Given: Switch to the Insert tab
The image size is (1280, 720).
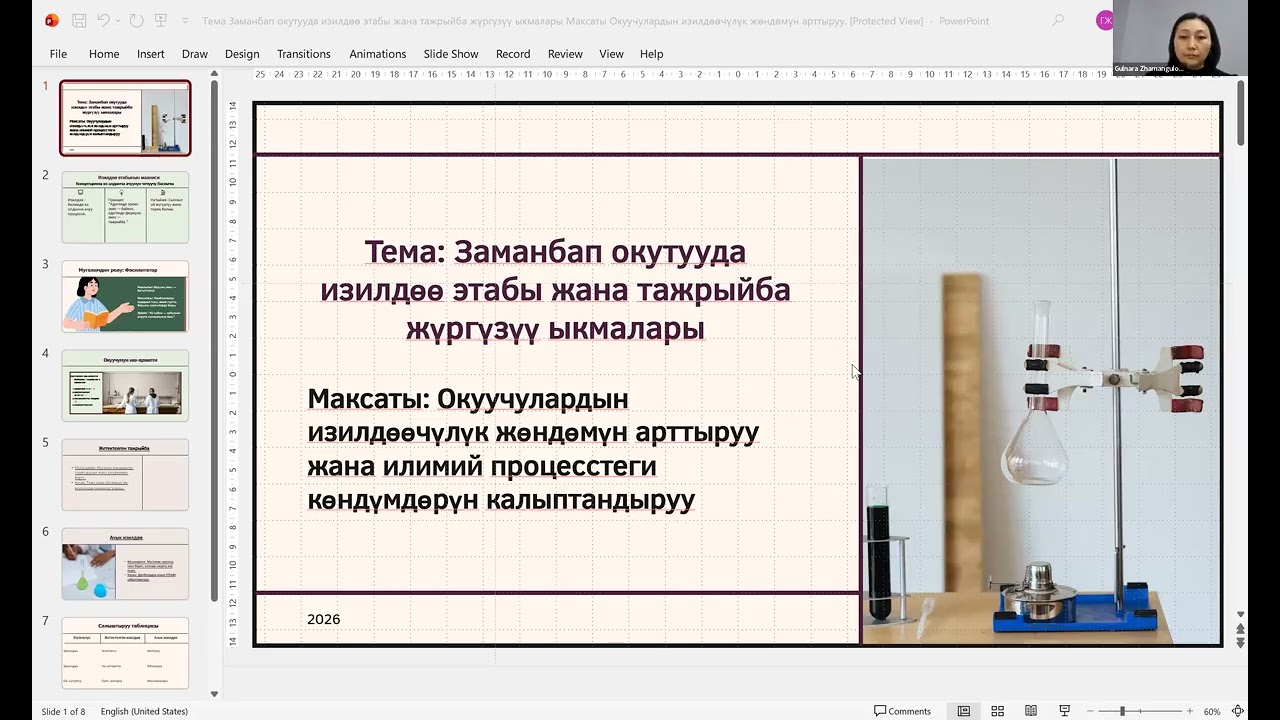Looking at the screenshot, I should pos(151,54).
